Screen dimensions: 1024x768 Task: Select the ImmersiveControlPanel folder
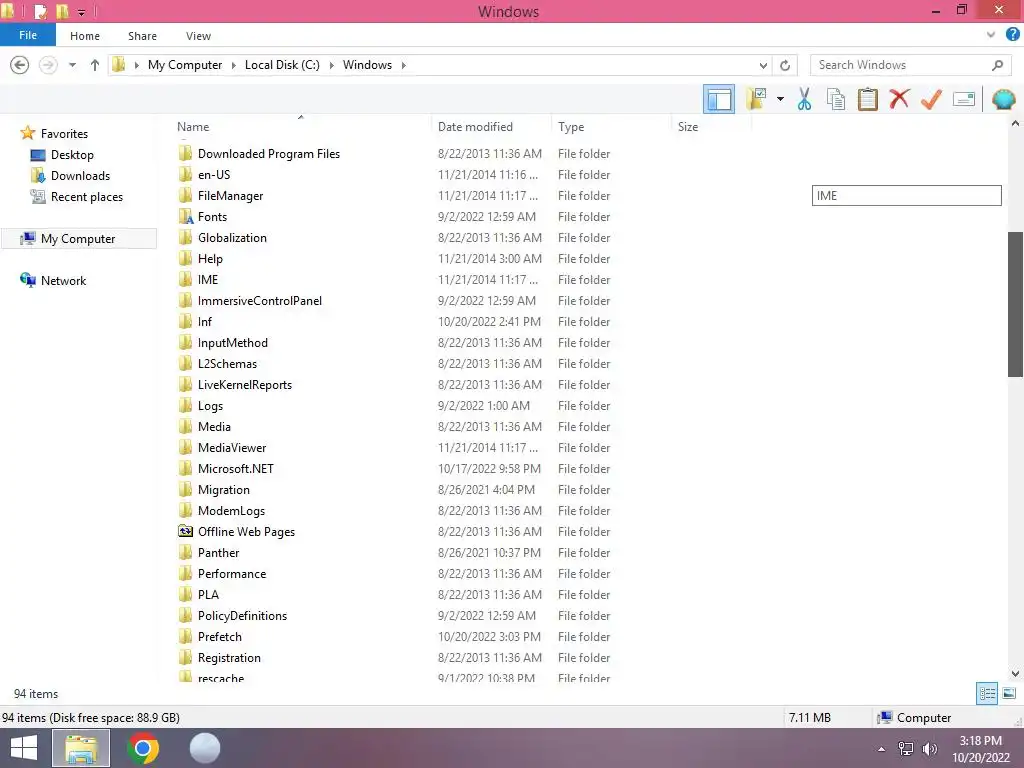pyautogui.click(x=259, y=300)
